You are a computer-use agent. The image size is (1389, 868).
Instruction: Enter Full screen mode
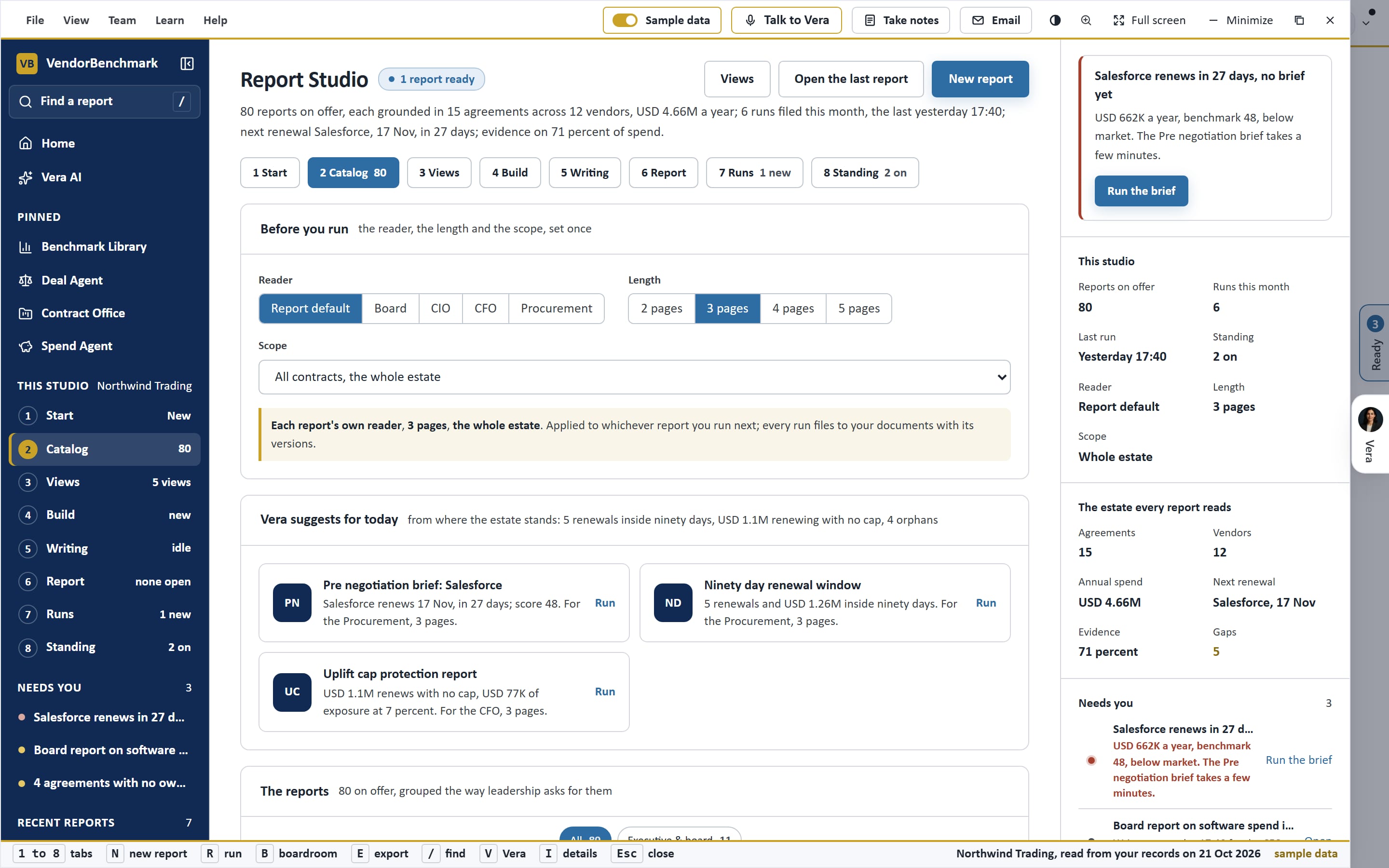(1149, 20)
